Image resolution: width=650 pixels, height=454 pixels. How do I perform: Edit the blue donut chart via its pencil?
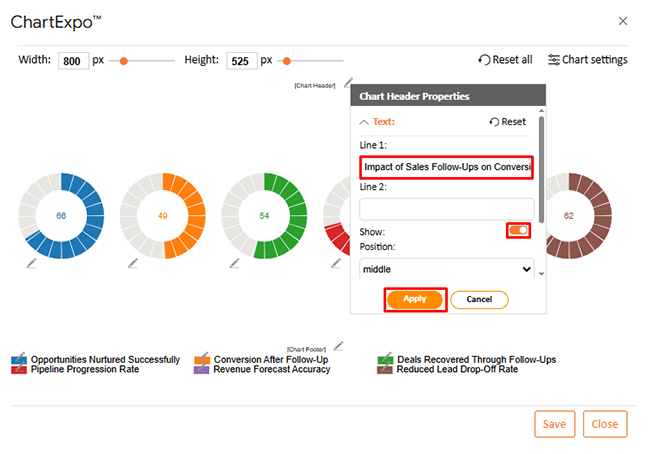pyautogui.click(x=31, y=262)
